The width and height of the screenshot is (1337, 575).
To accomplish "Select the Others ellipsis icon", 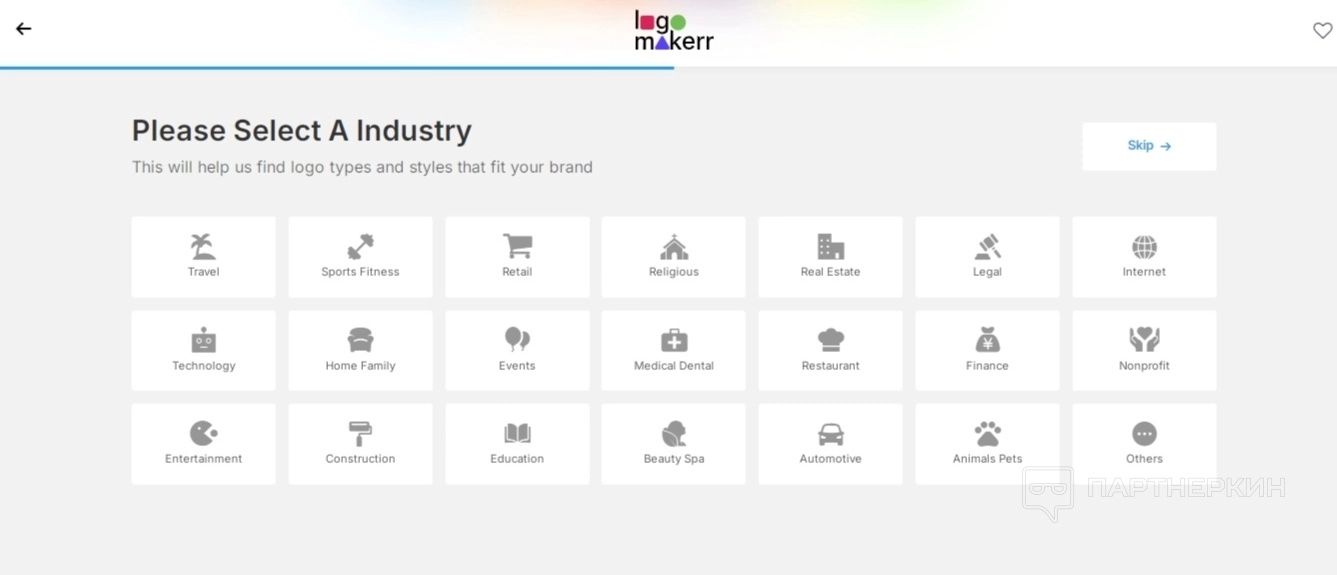I will pyautogui.click(x=1144, y=433).
